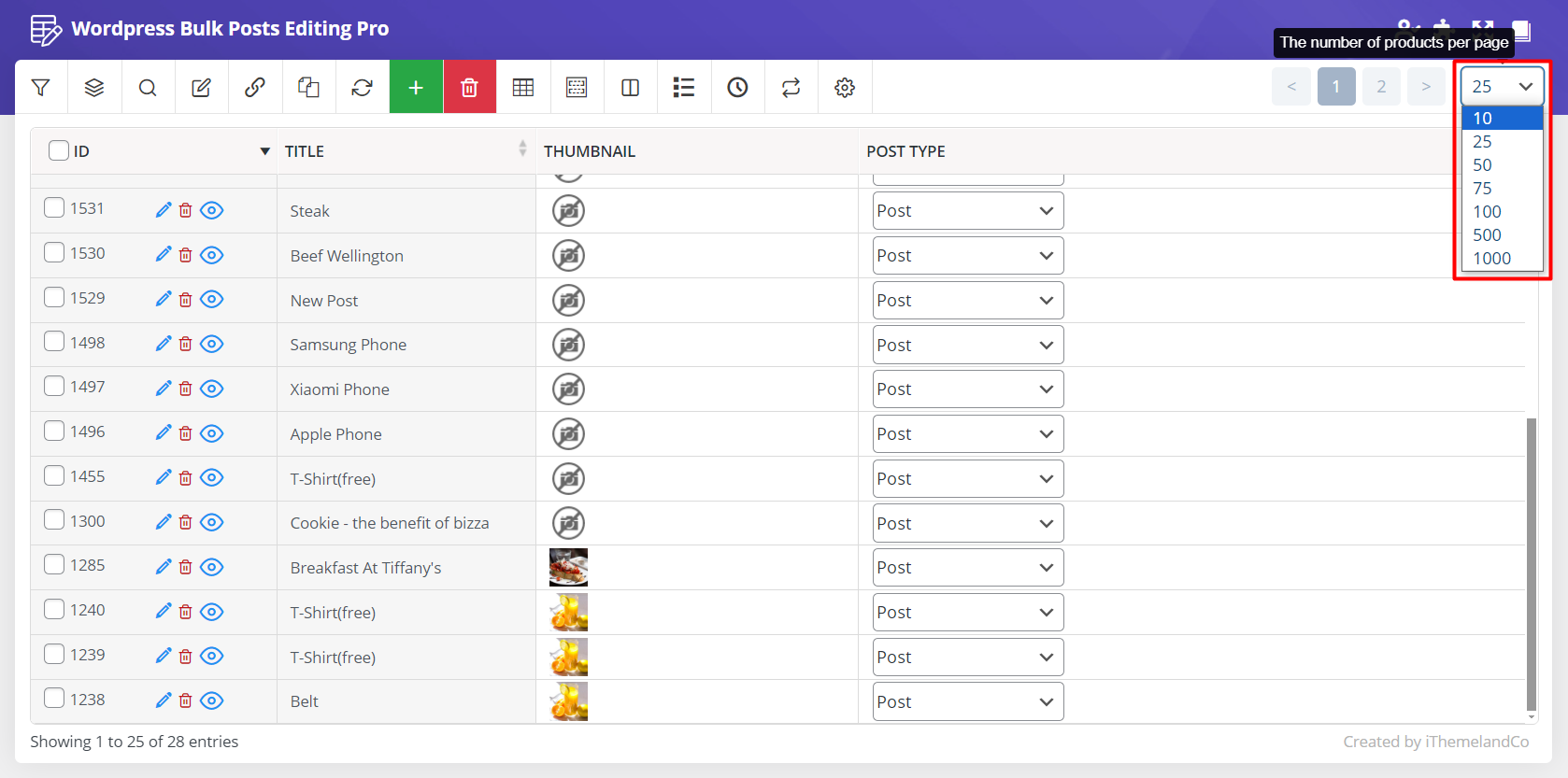This screenshot has width=1568, height=778.
Task: Click the search magnifier icon
Action: (148, 87)
